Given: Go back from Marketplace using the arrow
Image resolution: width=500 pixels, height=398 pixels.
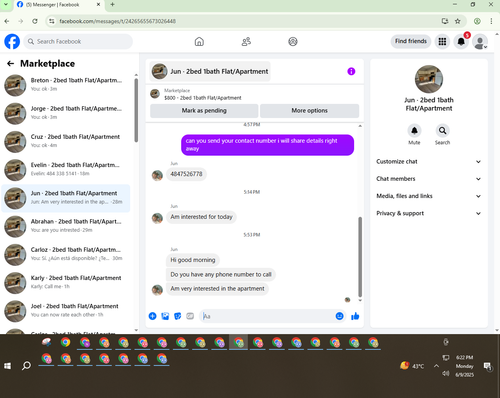Looking at the screenshot, I should point(11,63).
